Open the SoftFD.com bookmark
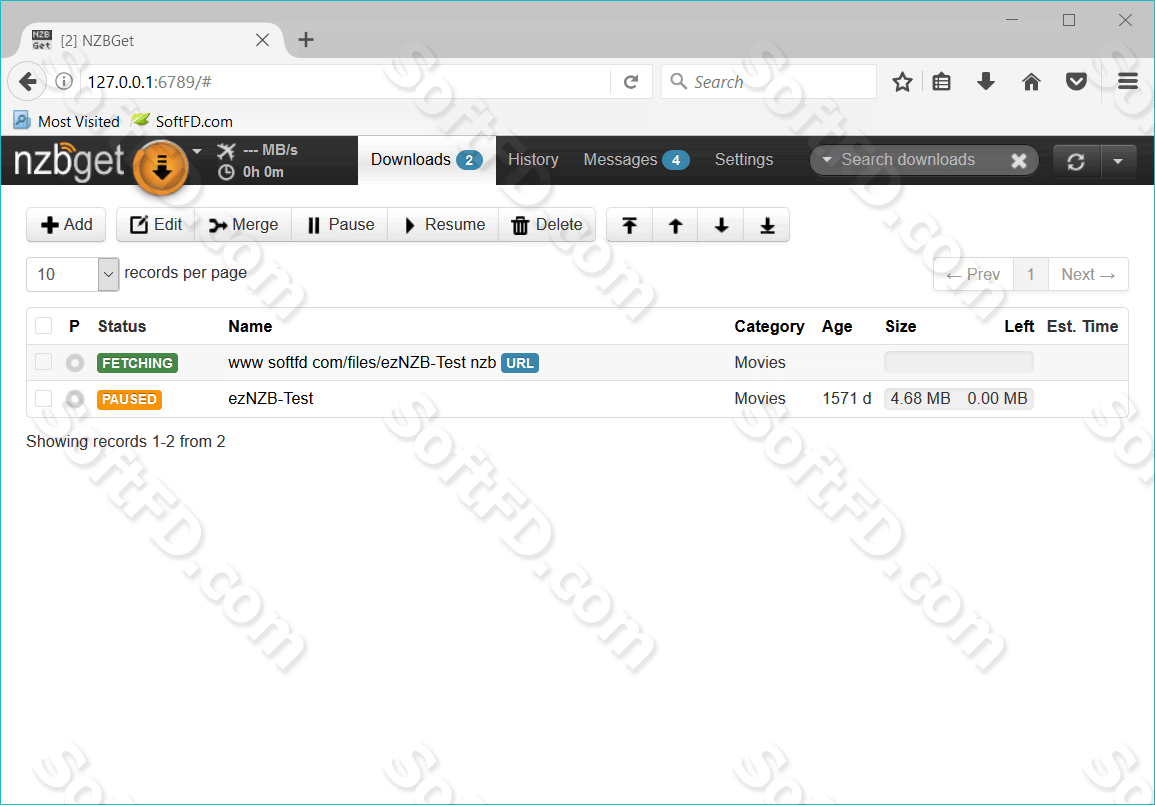1155x805 pixels. pos(183,122)
